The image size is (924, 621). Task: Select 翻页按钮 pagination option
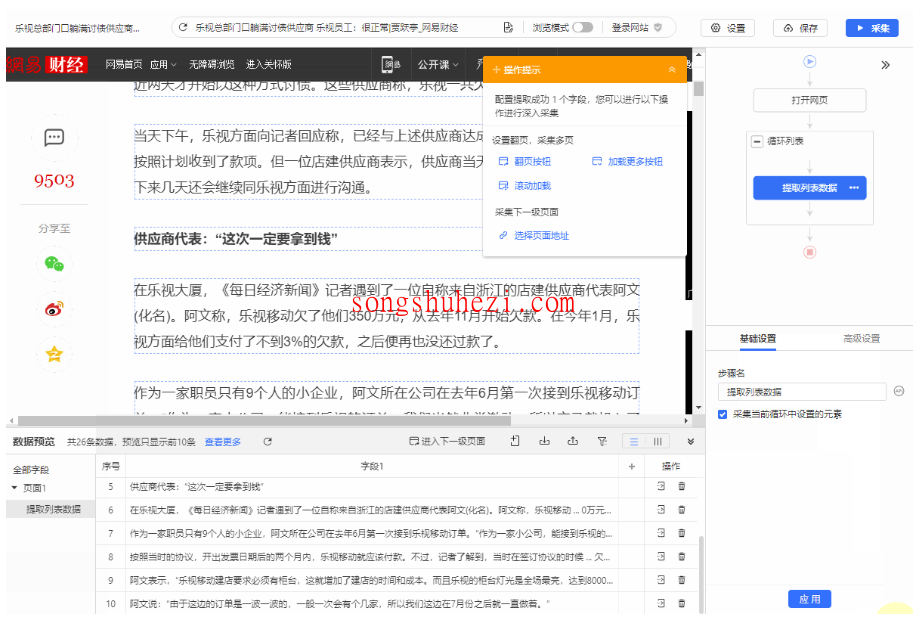point(524,161)
